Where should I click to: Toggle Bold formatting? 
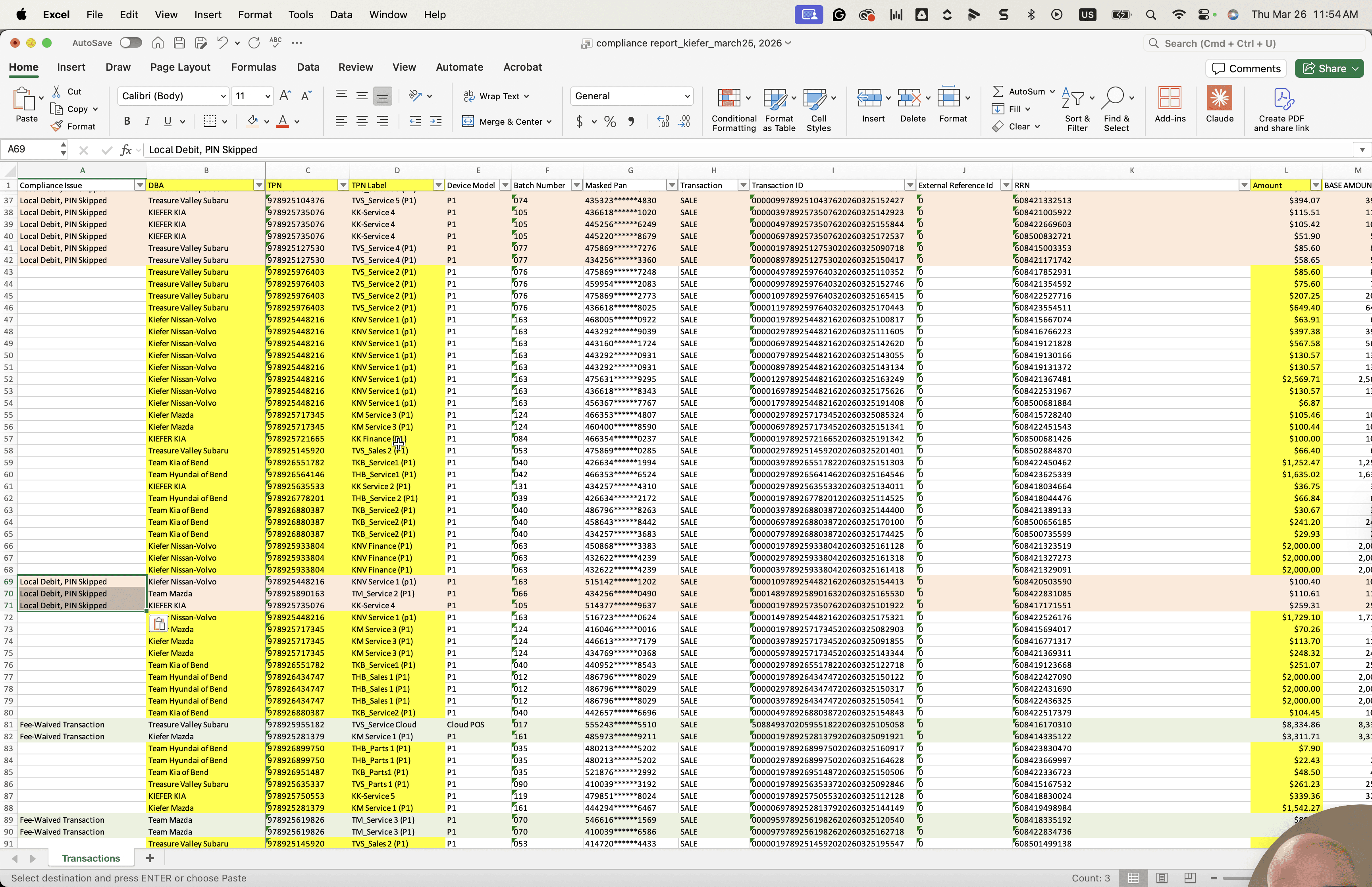pos(127,121)
